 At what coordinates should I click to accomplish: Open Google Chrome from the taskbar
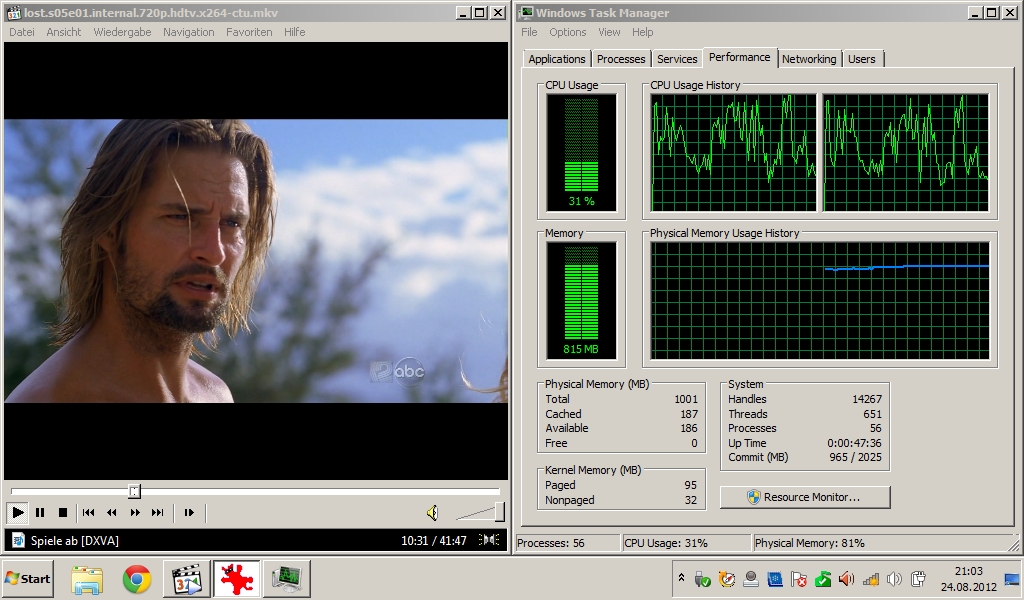pos(137,579)
